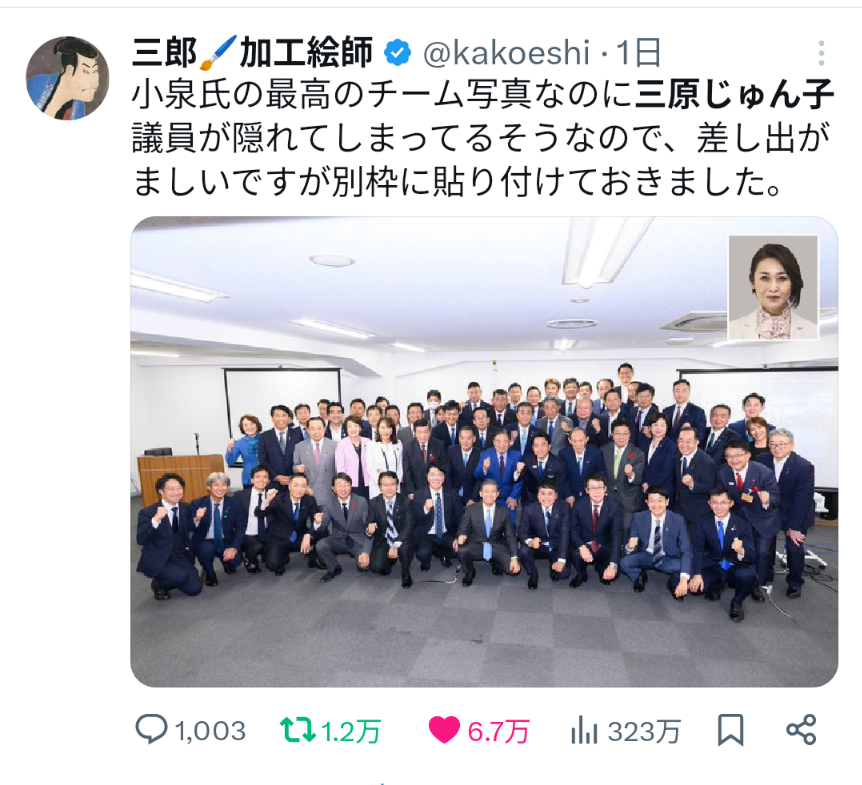Click the bold name 三原じゅん子 in text

pos(735,95)
